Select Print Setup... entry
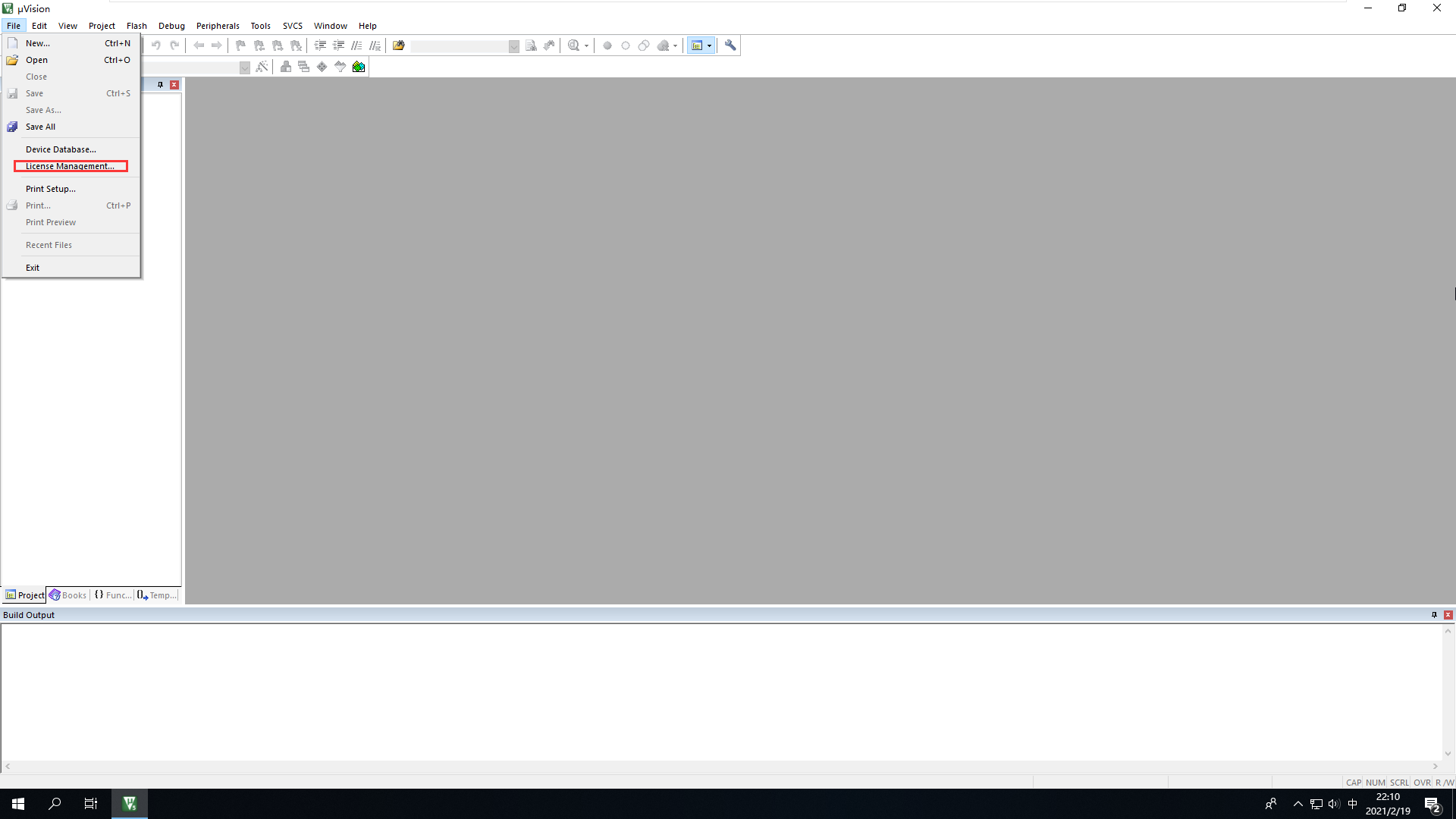This screenshot has height=819, width=1456. click(x=71, y=189)
